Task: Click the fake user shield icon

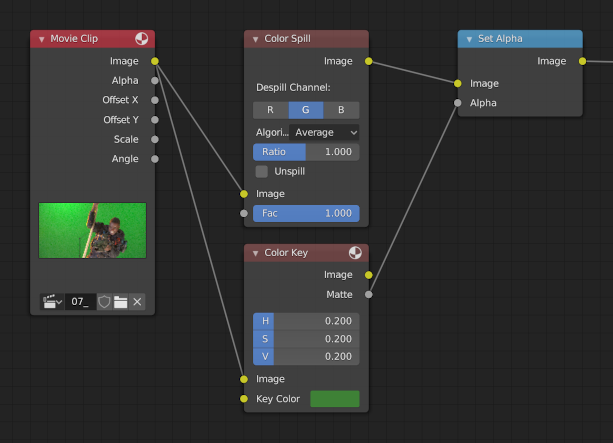Action: (104, 301)
